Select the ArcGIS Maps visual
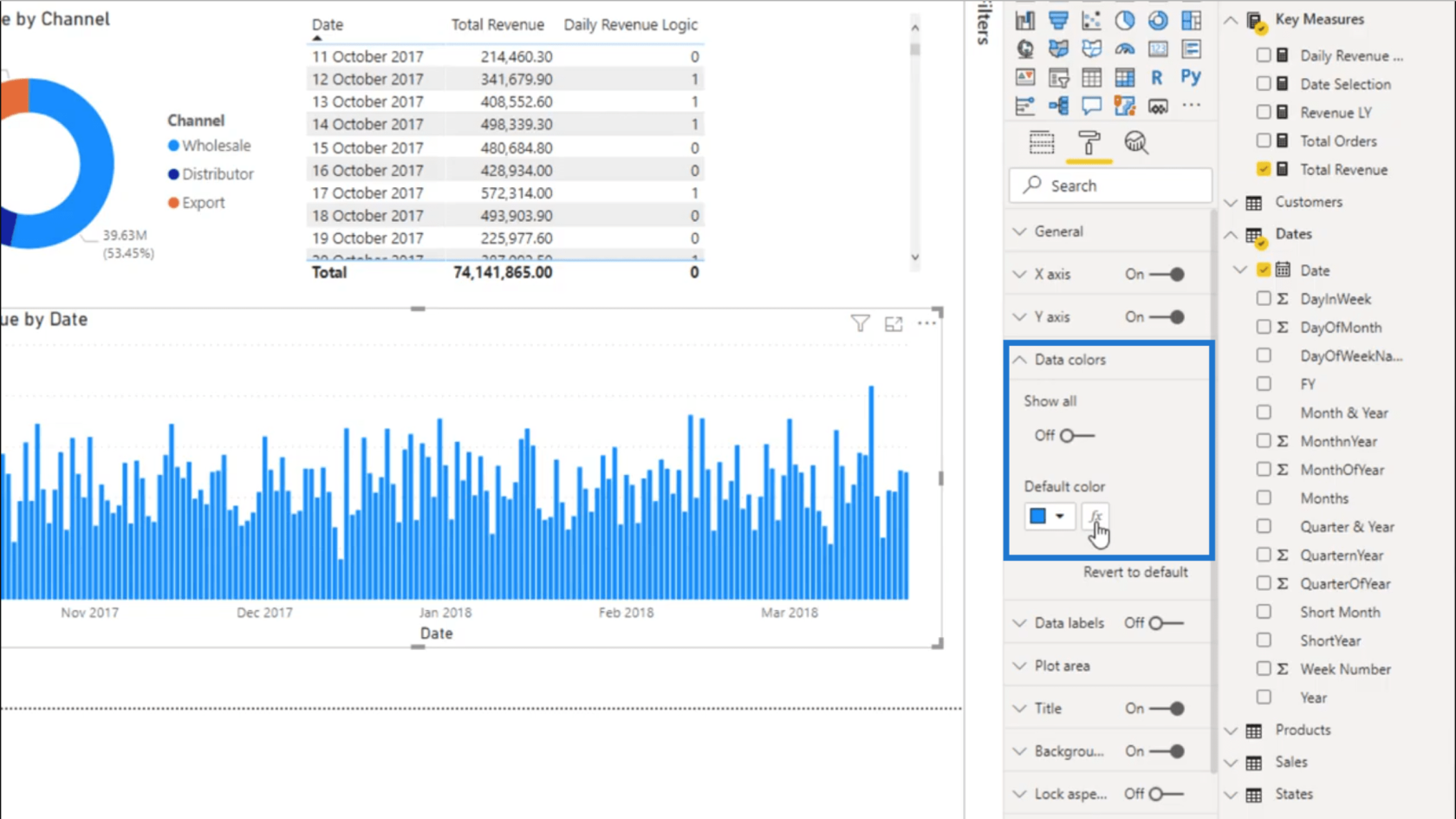Screen dimensions: 1456x819 (x=1124, y=106)
